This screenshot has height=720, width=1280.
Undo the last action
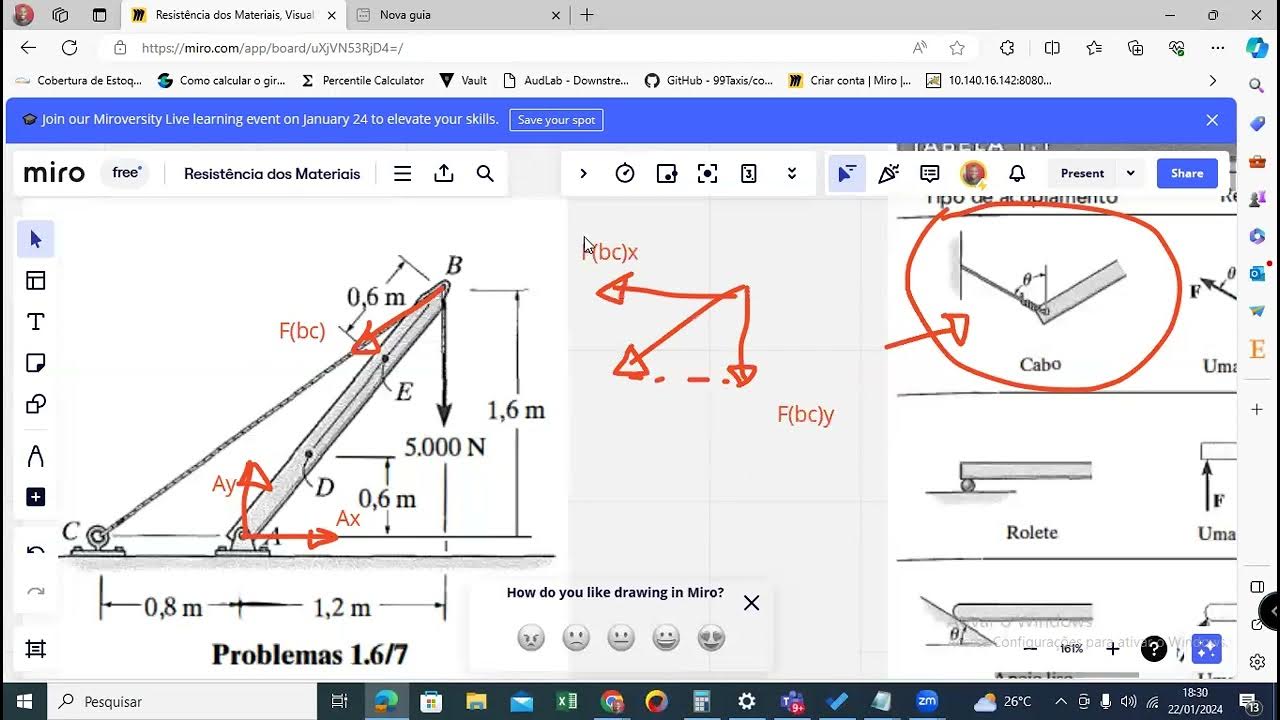coord(36,551)
